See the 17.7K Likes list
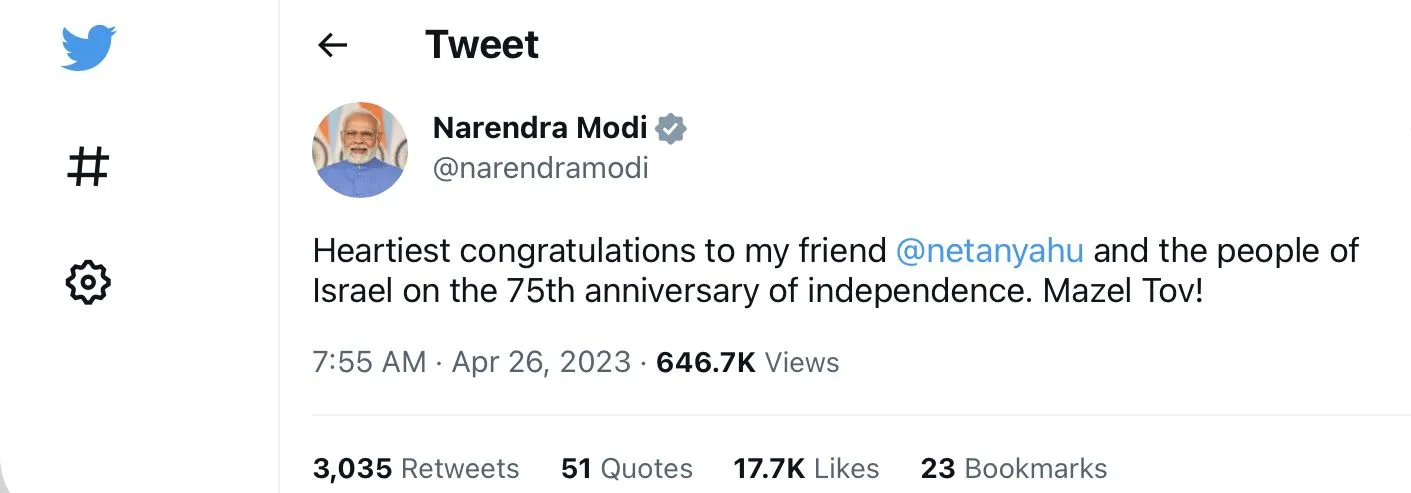Viewport: 1411px width, 493px height. [806, 468]
